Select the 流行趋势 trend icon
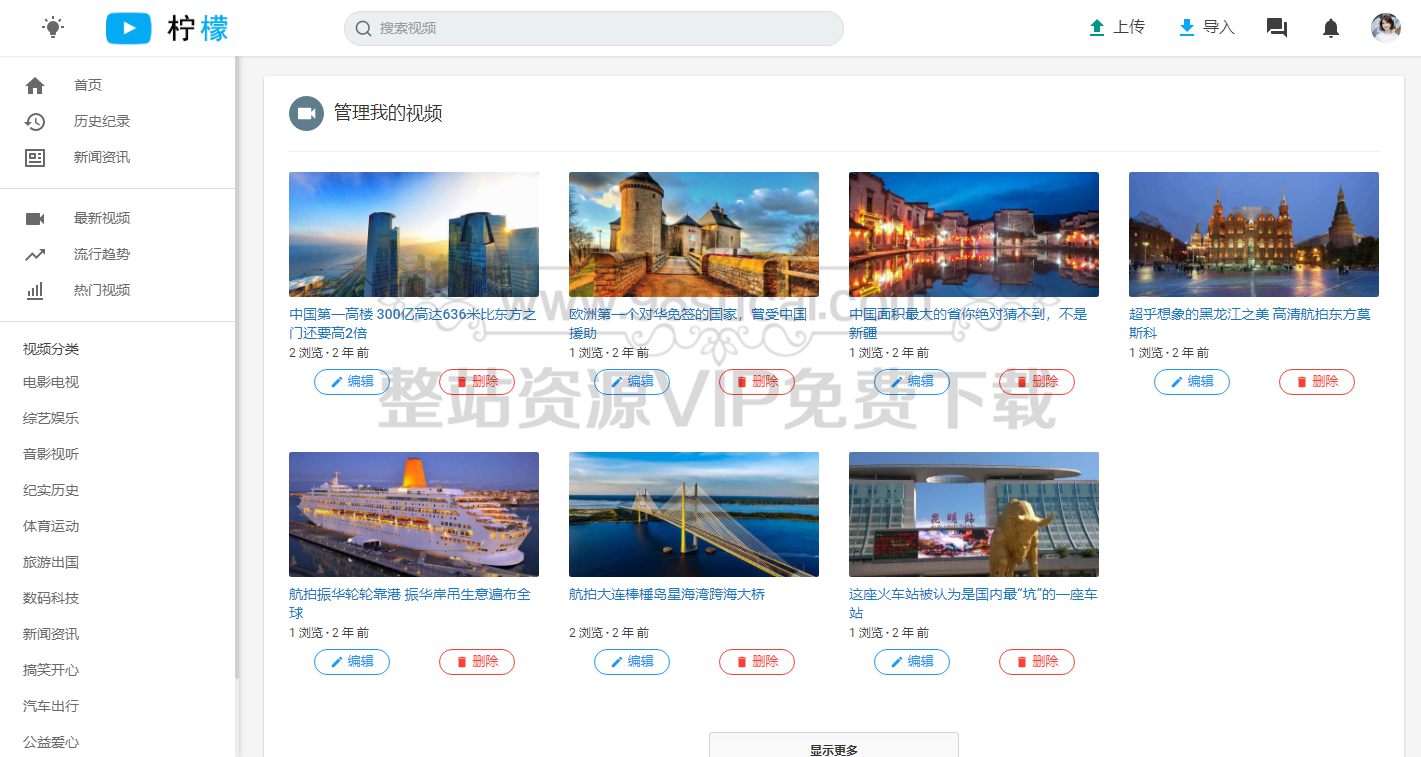This screenshot has height=757, width=1421. point(35,254)
